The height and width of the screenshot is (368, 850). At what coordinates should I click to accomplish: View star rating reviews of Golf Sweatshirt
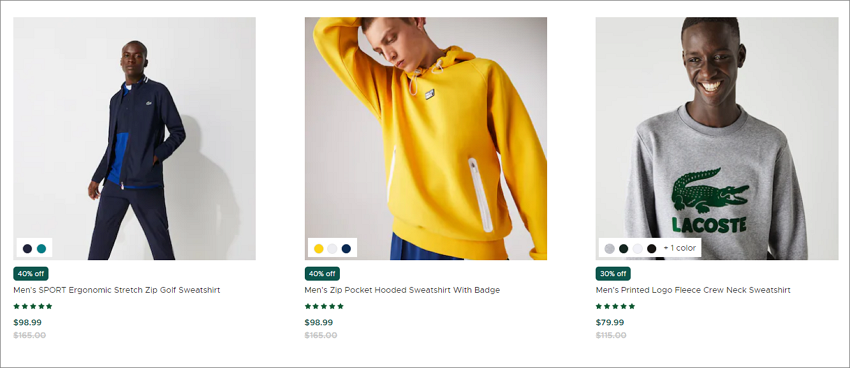click(x=33, y=306)
